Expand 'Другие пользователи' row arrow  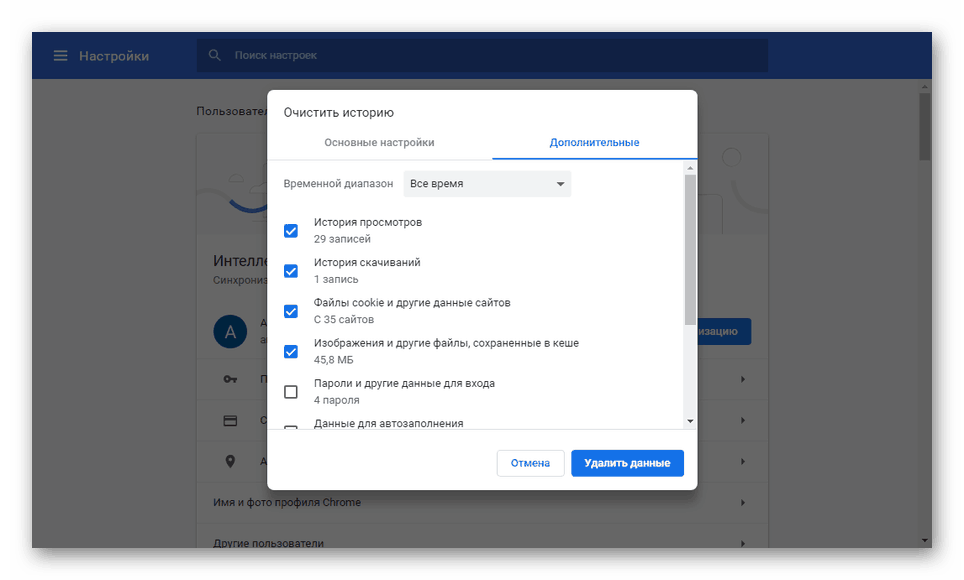(x=743, y=543)
